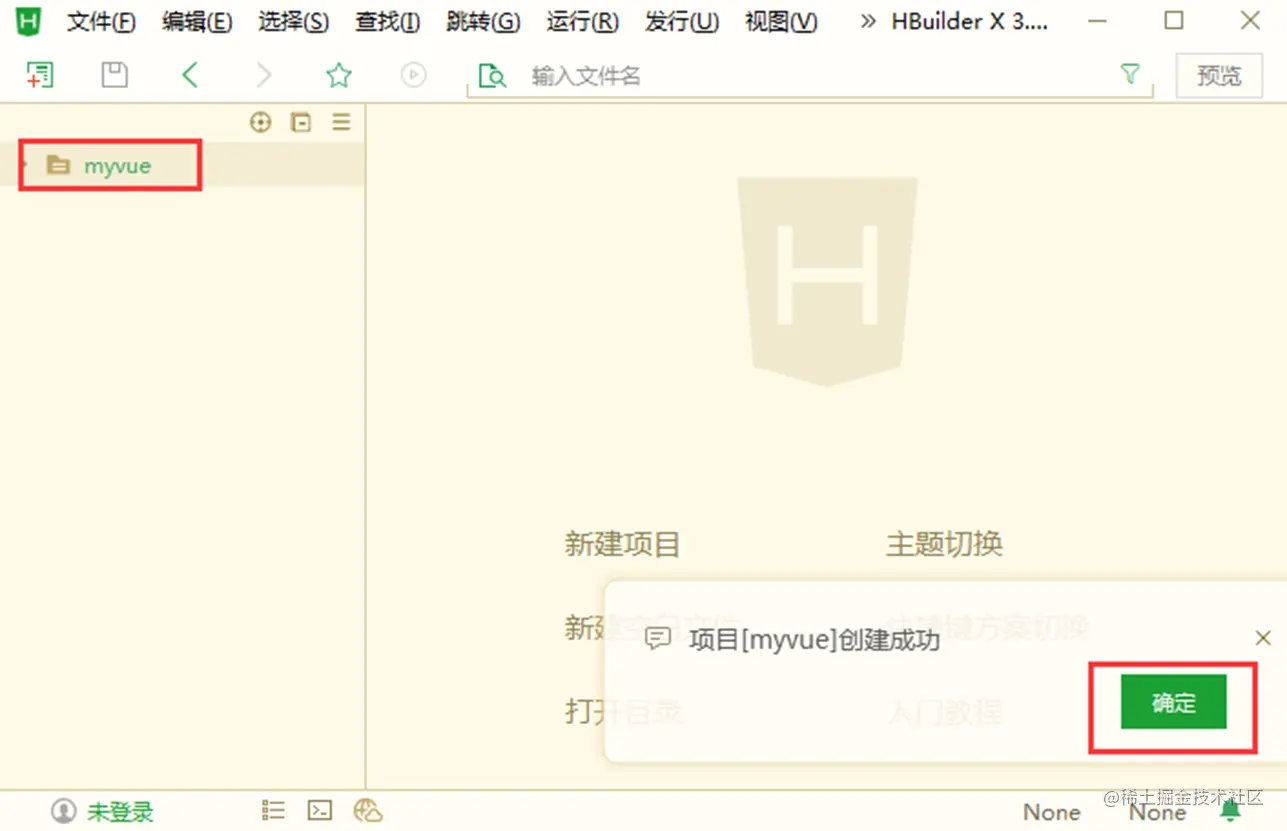Open the terminal icon in status bar
1287x831 pixels.
tap(320, 810)
